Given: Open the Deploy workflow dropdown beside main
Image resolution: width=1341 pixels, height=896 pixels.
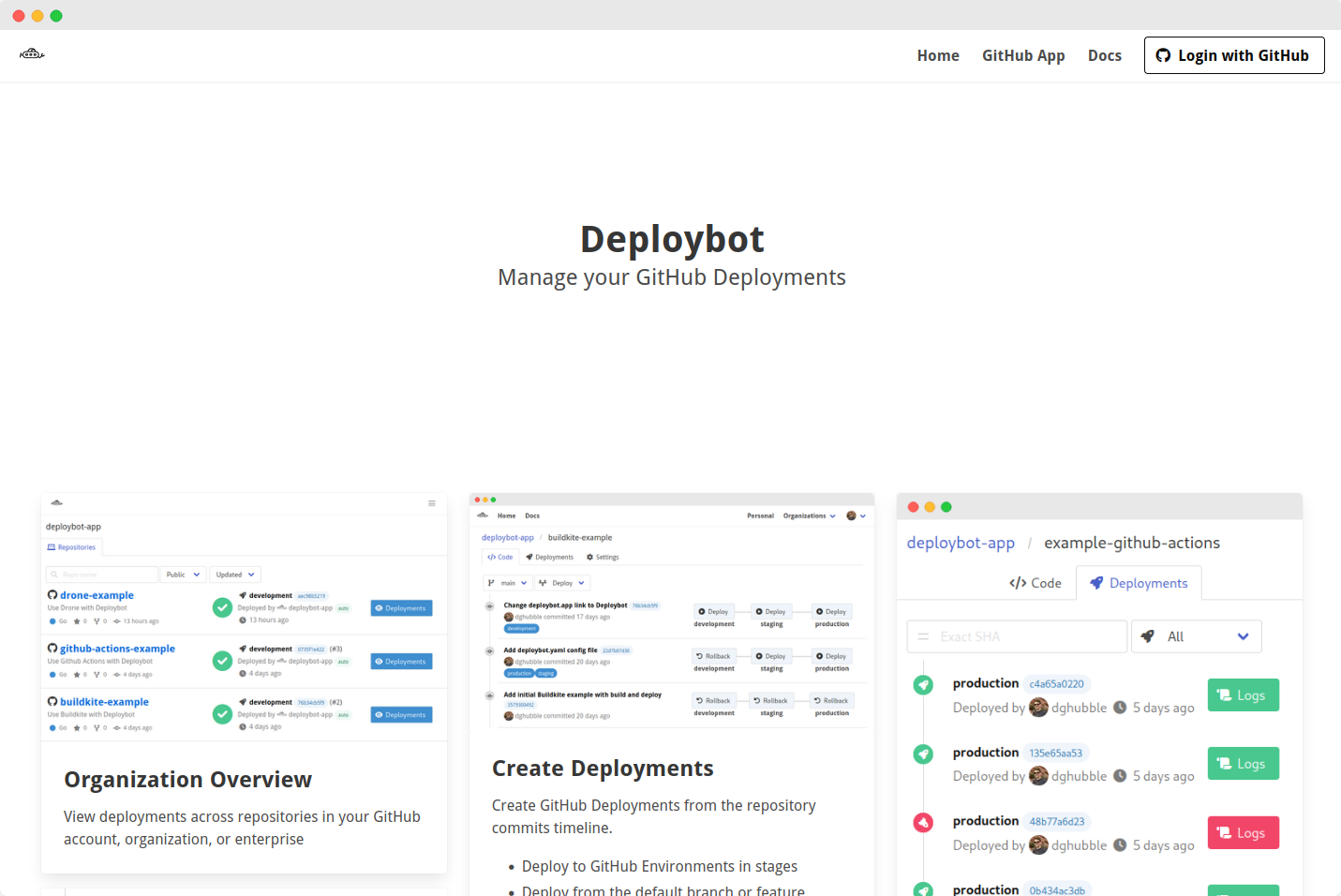Looking at the screenshot, I should click(x=561, y=583).
